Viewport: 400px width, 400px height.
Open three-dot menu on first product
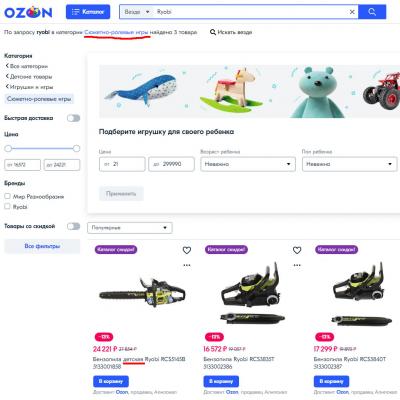pos(187,265)
